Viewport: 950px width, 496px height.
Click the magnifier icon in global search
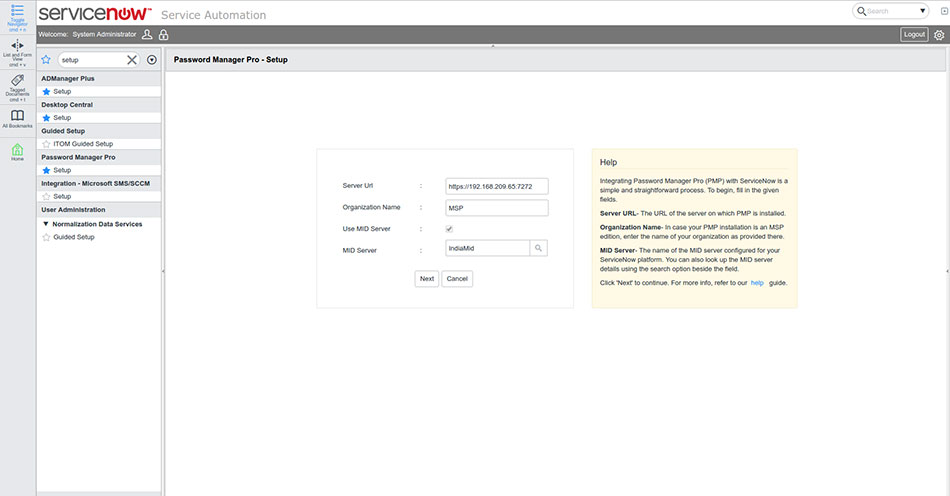[861, 11]
